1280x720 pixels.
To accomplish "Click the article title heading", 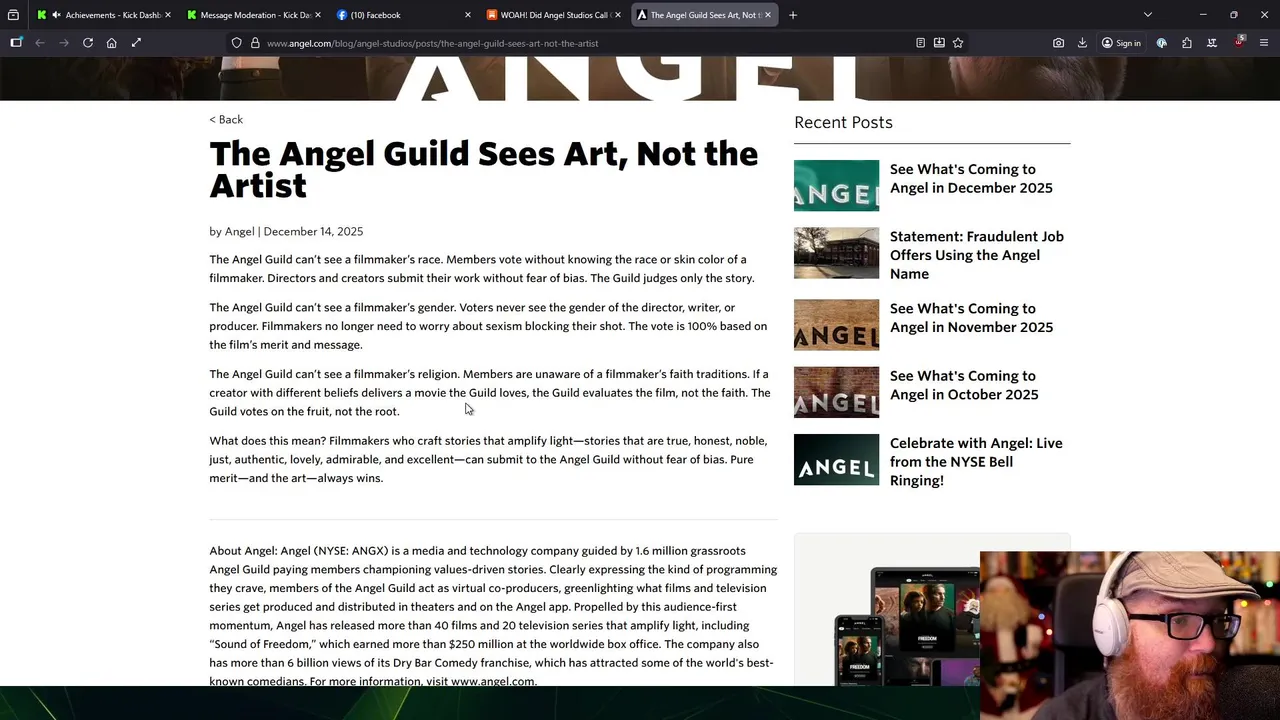I will (483, 169).
